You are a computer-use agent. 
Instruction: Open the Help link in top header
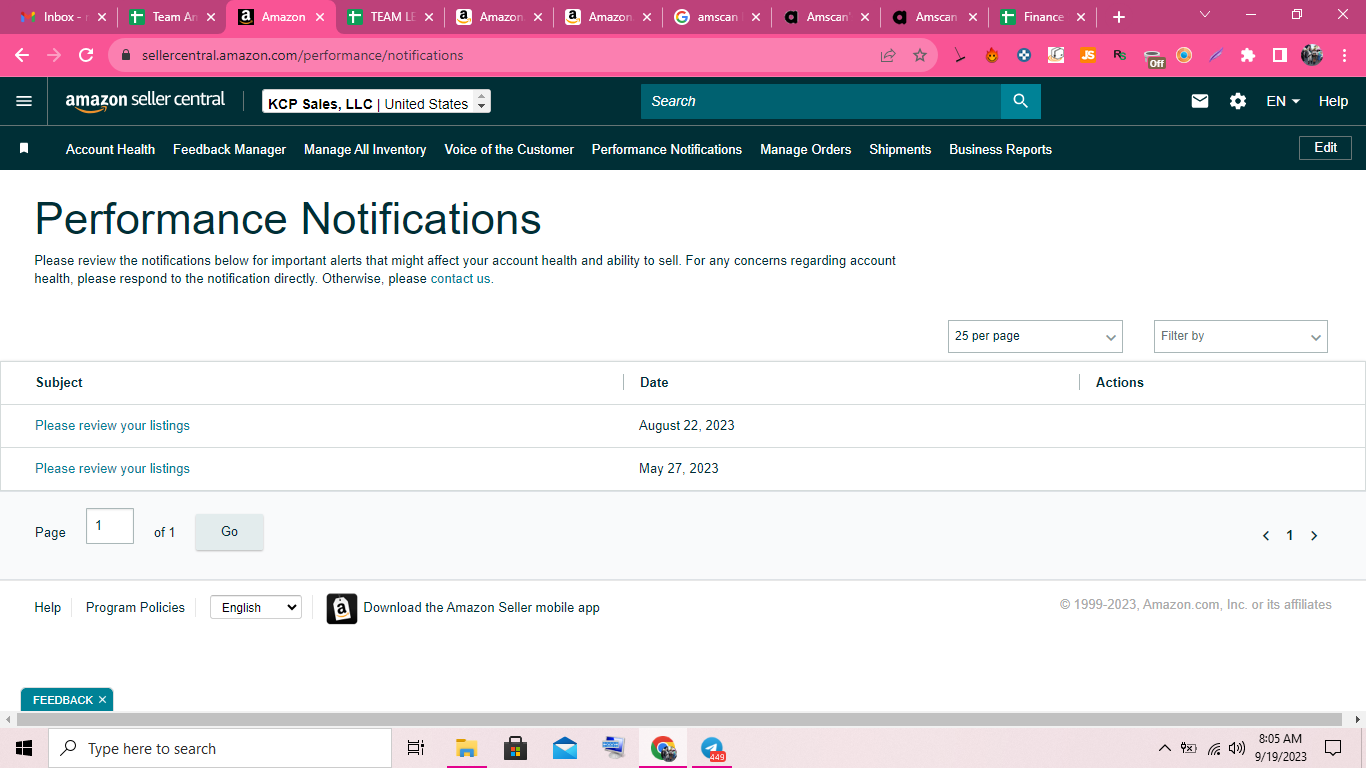coord(1333,101)
